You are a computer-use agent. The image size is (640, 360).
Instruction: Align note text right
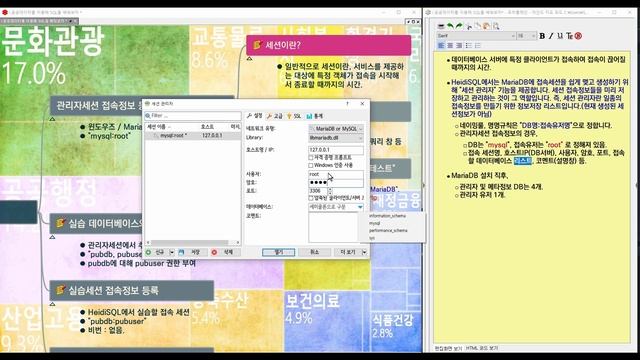(x=459, y=46)
